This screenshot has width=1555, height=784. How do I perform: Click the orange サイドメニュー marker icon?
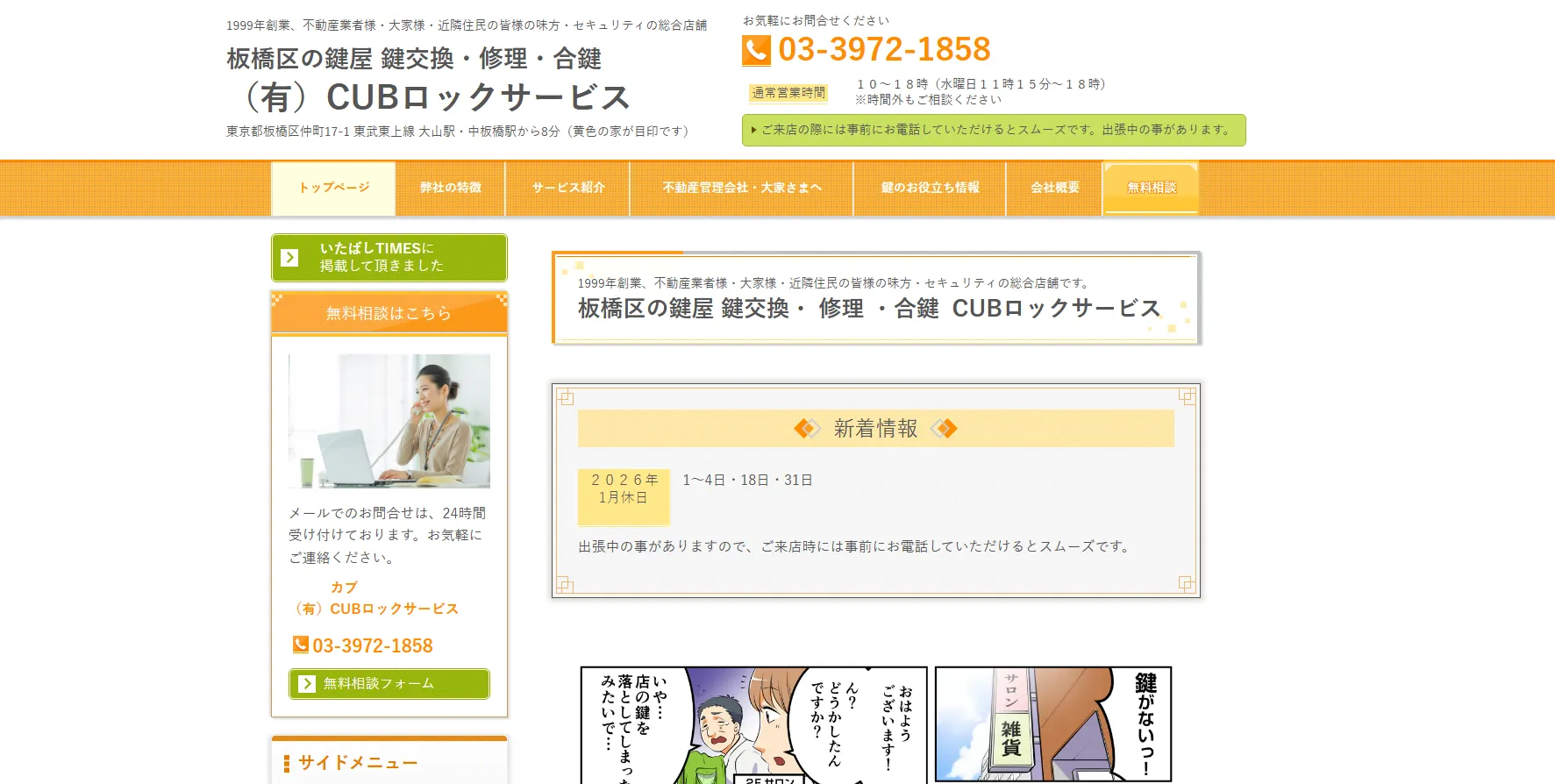(x=286, y=763)
